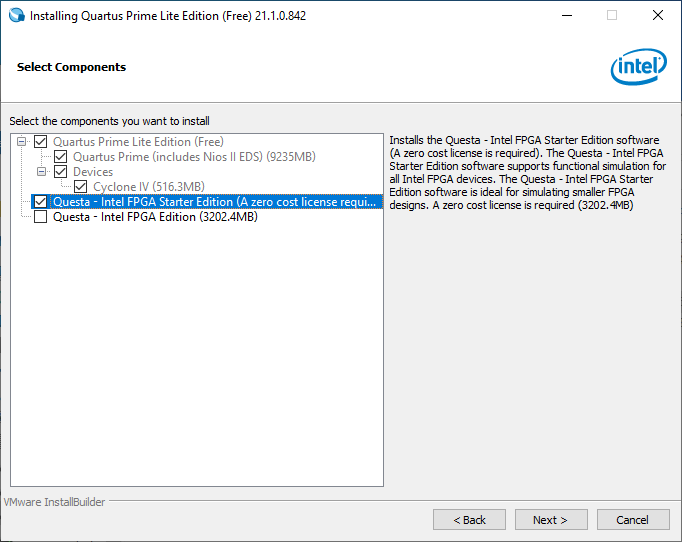Uncheck the Cyclone IV device checkbox

(x=80, y=187)
